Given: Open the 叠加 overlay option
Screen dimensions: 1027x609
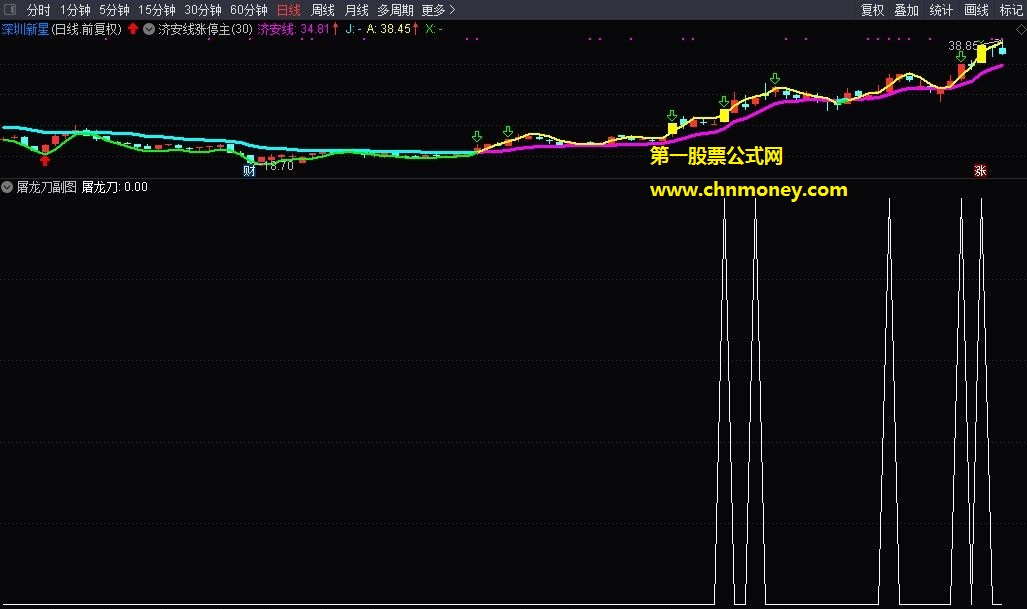Looking at the screenshot, I should pos(906,10).
